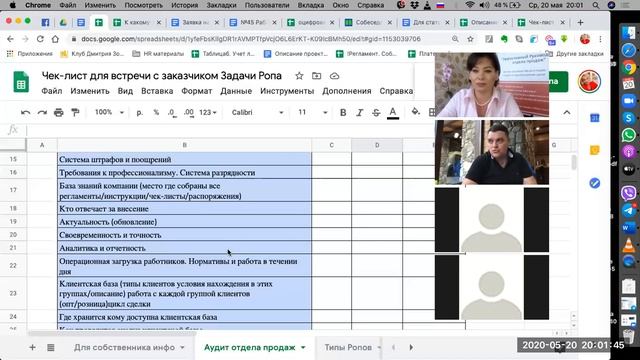Screen dimensions: 640x360
Task: Open Telegram from the Dock
Action: [x=629, y=210]
